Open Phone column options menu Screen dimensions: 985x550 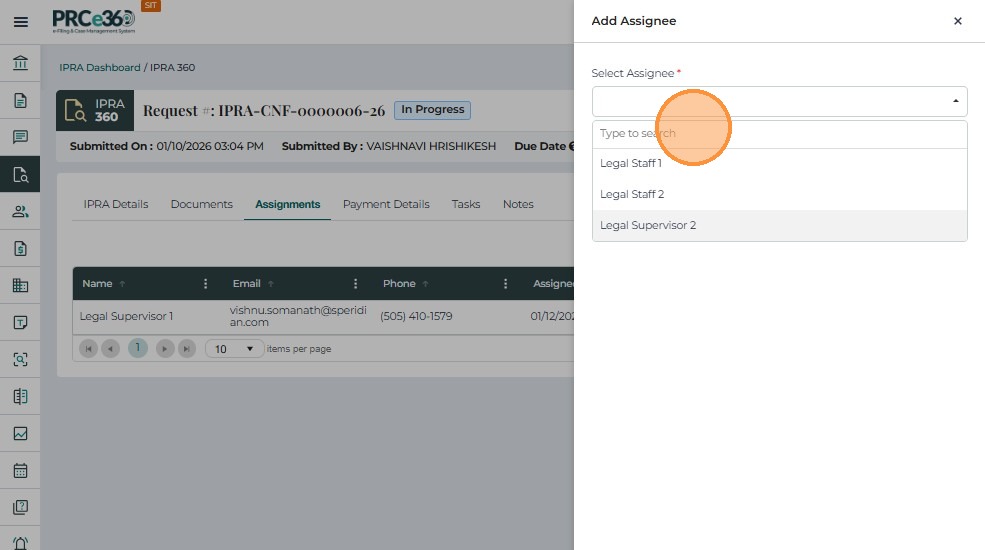506,284
